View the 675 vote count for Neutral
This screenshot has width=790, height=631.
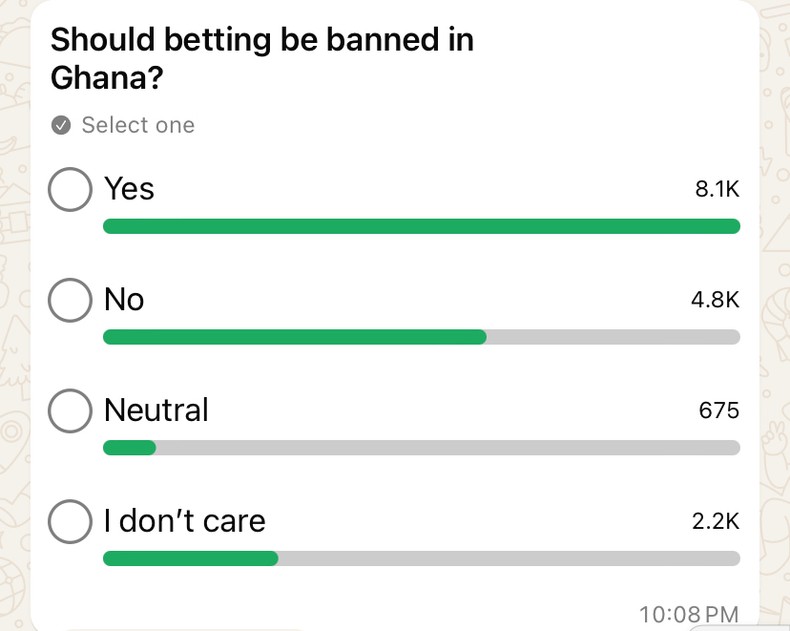(719, 411)
